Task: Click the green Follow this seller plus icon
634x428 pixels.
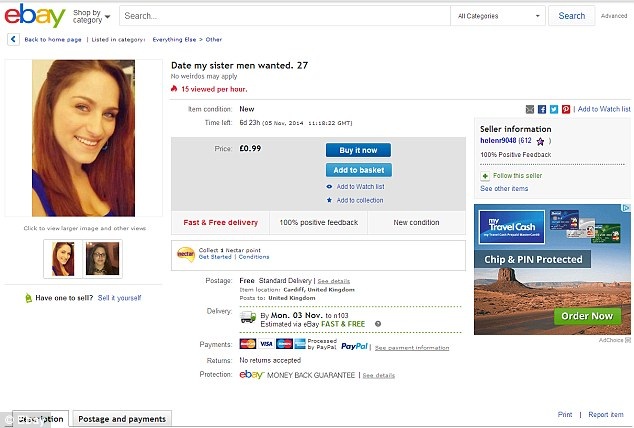Action: (485, 175)
